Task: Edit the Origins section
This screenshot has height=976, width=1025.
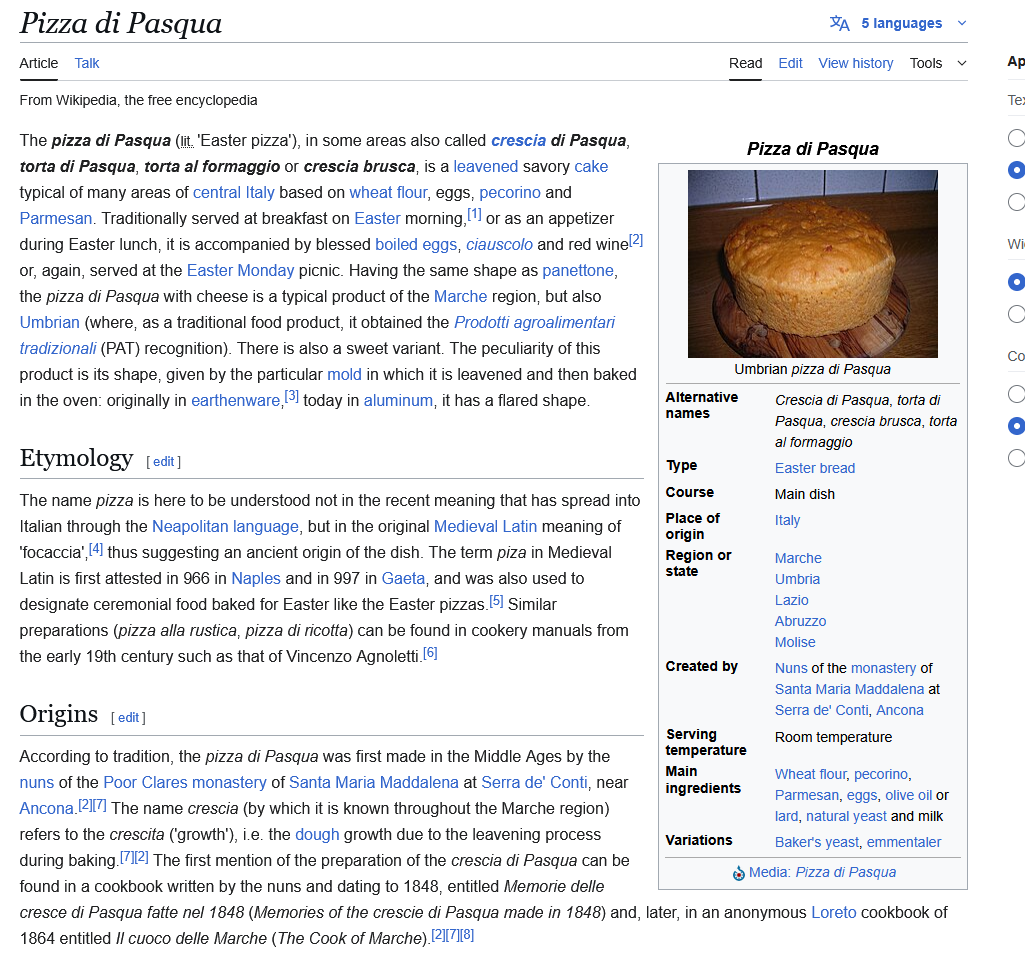Action: tap(128, 718)
